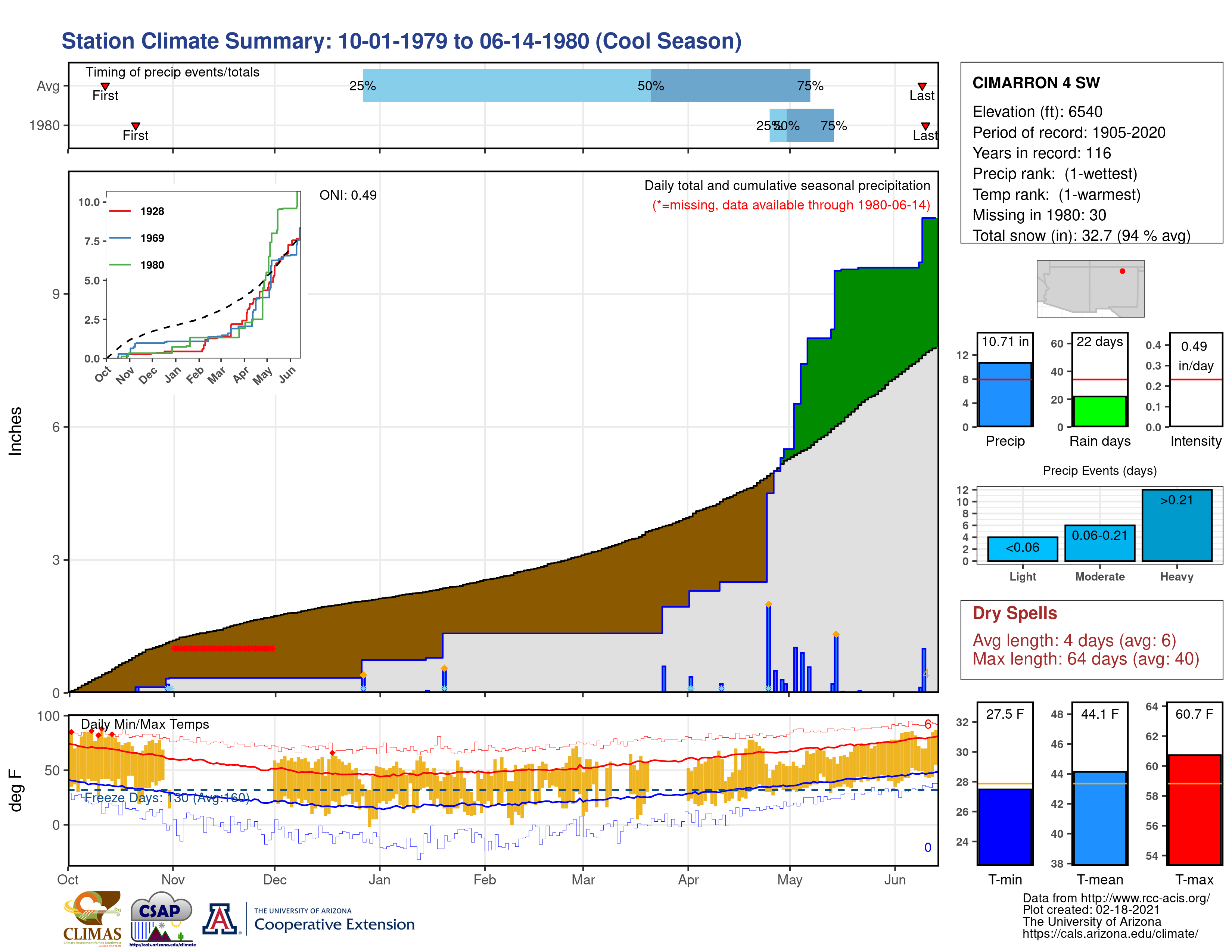
Task: Click the 'Jun' x-axis month label
Action: click(895, 880)
